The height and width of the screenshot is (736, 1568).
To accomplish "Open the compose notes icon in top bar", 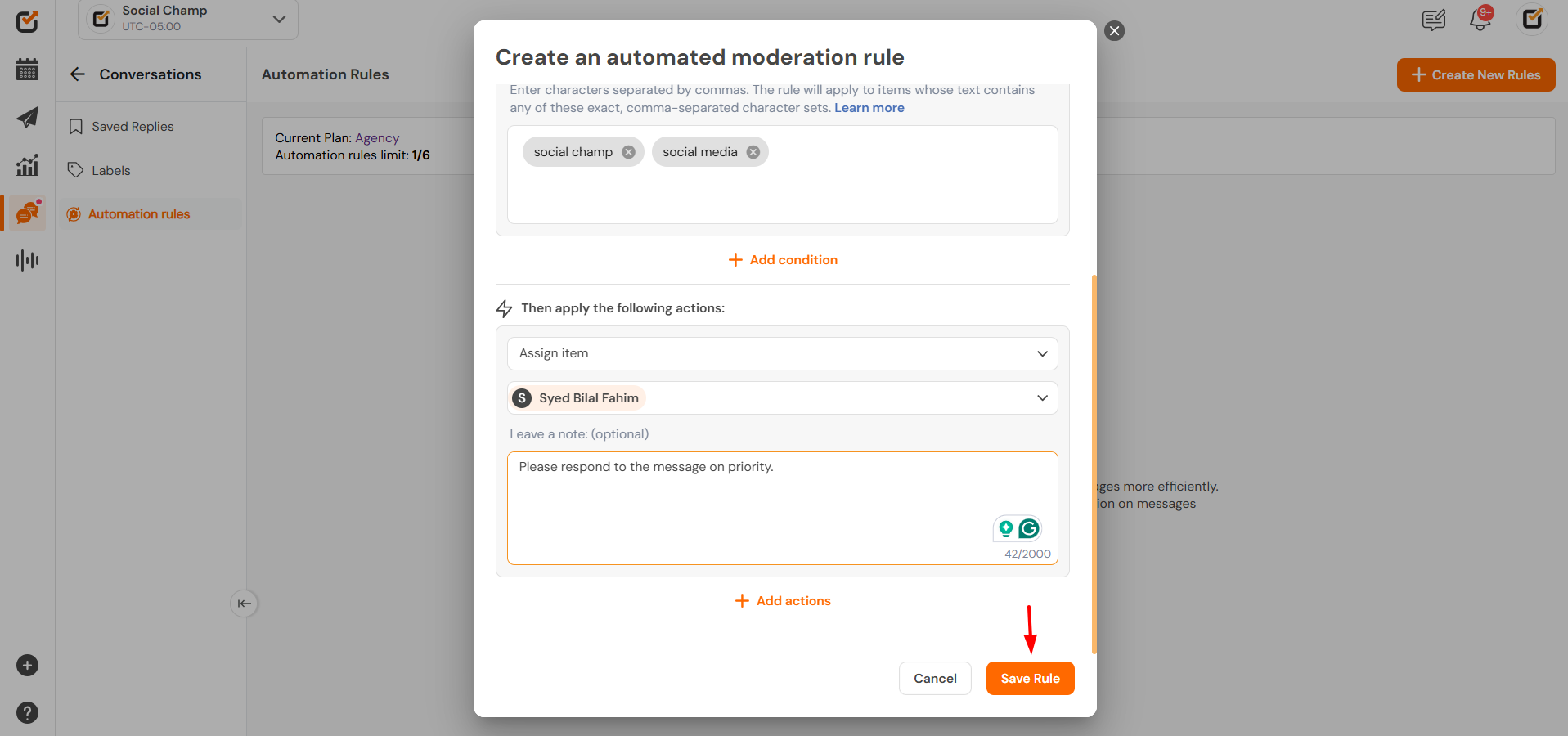I will 1434,20.
